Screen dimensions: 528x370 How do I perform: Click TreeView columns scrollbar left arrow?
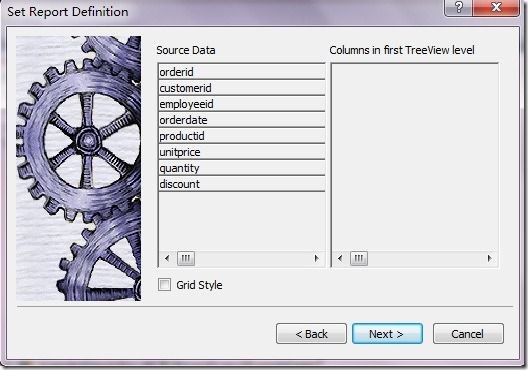point(340,259)
